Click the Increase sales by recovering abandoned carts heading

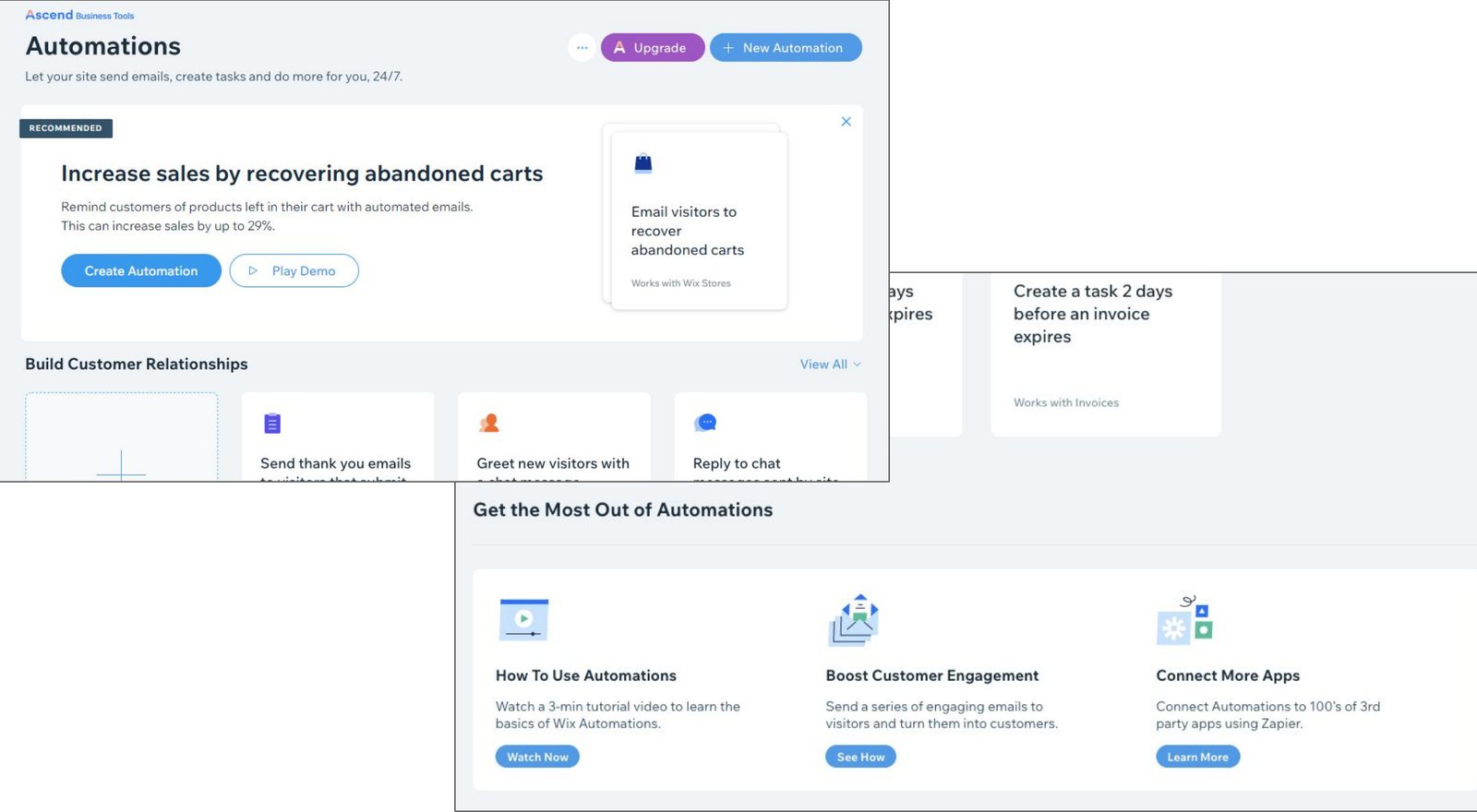pos(302,173)
